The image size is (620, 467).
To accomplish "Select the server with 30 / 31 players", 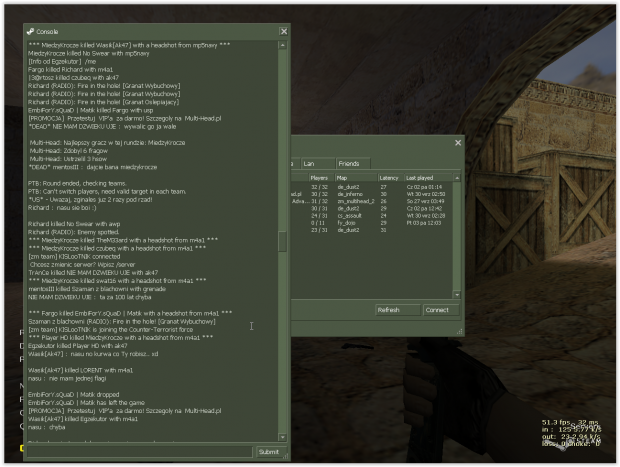I will pyautogui.click(x=372, y=208).
